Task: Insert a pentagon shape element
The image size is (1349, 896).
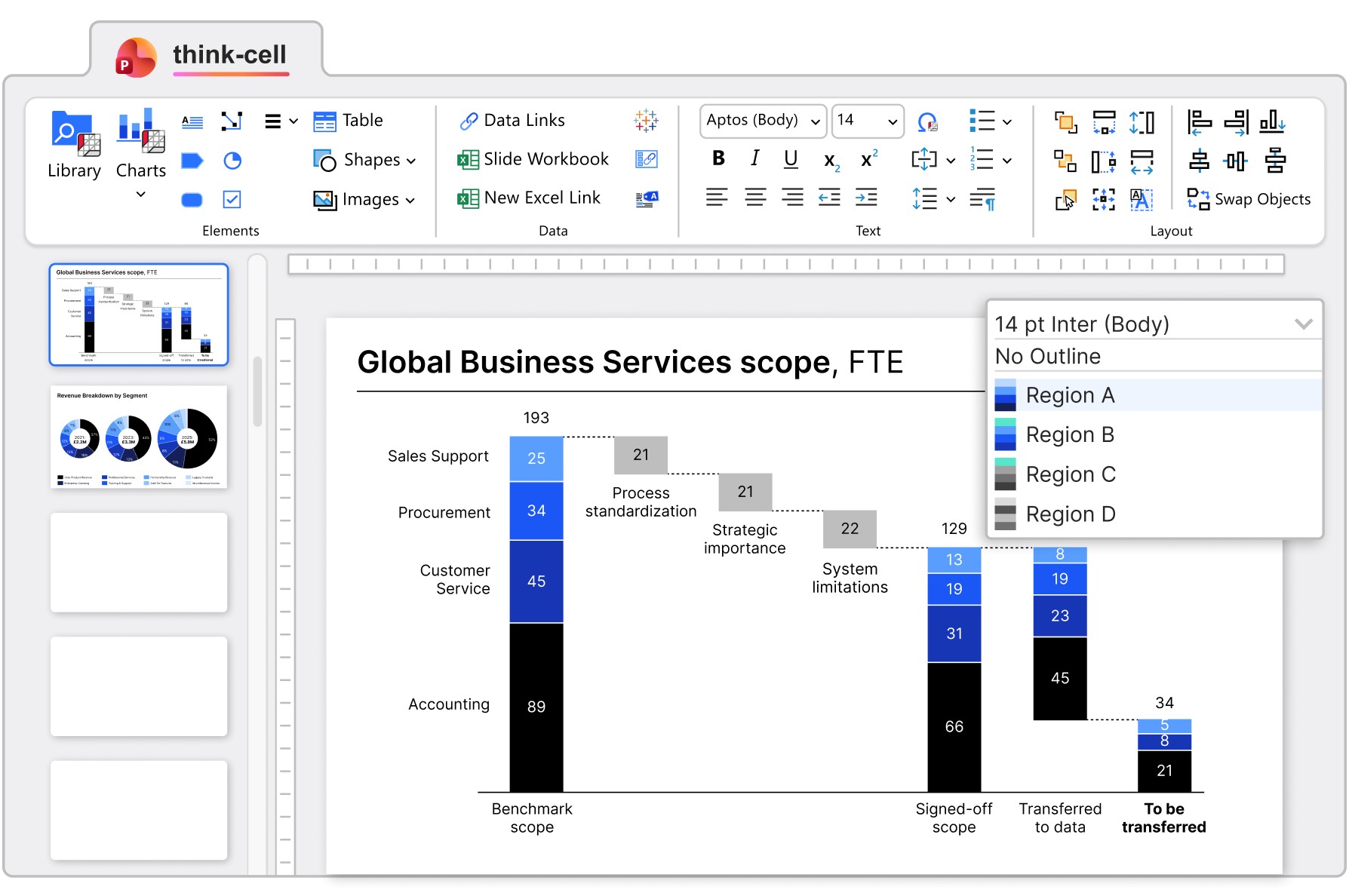Action: tap(192, 161)
